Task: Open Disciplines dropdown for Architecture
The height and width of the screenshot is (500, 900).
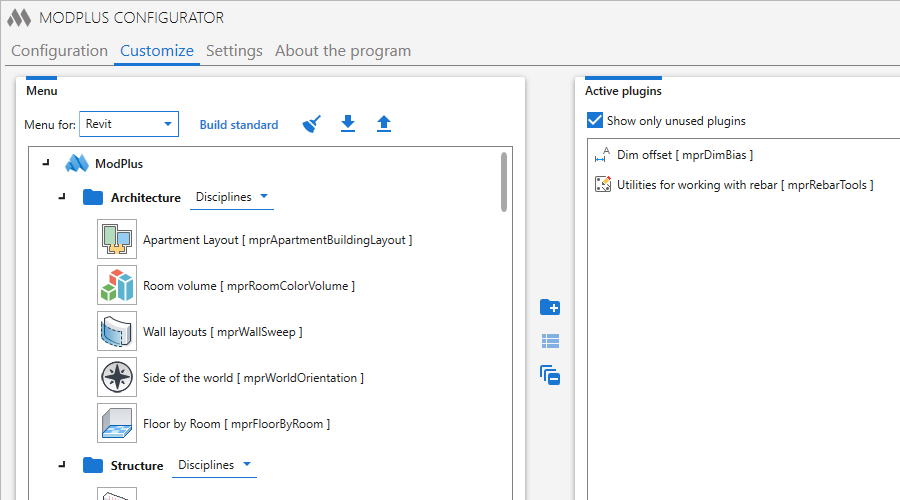Action: click(x=232, y=197)
